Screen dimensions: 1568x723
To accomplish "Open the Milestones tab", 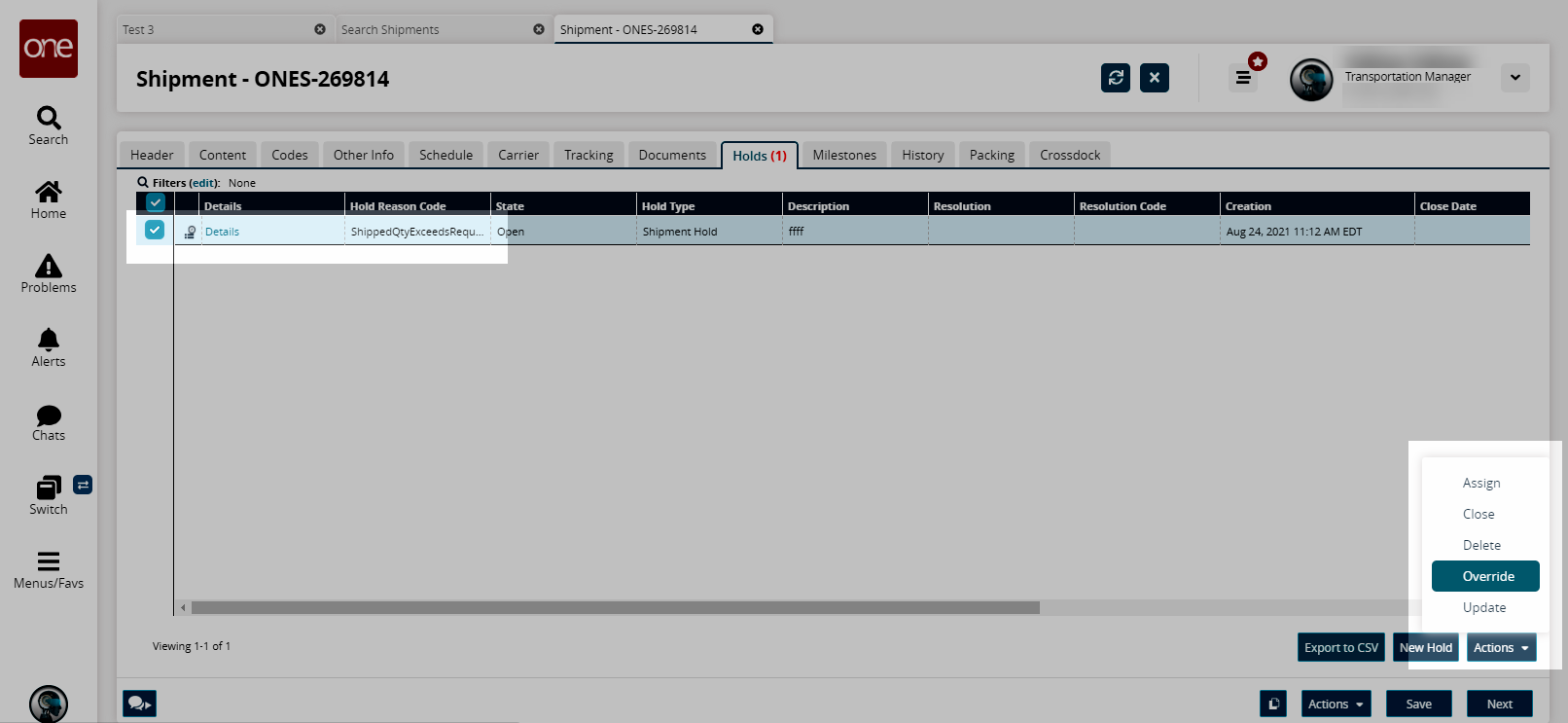I will coord(844,155).
